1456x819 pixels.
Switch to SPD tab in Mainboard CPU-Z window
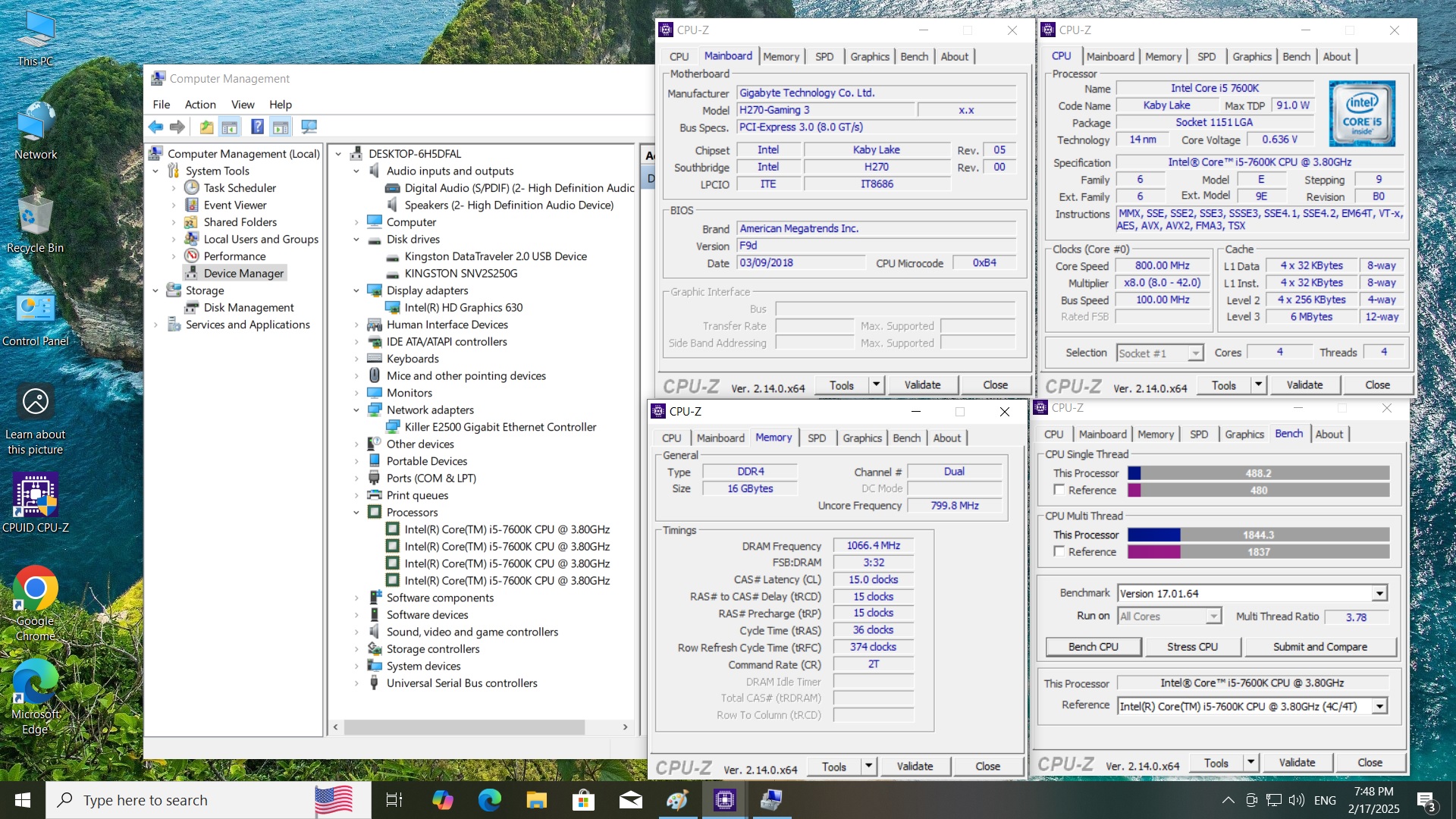pos(824,57)
